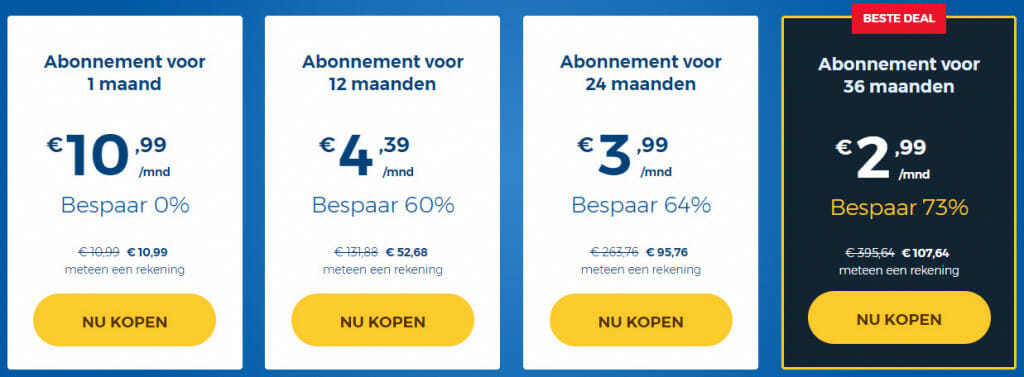
Task: Select the 'Abonnement voor 36 maanden' heading
Action: click(899, 75)
